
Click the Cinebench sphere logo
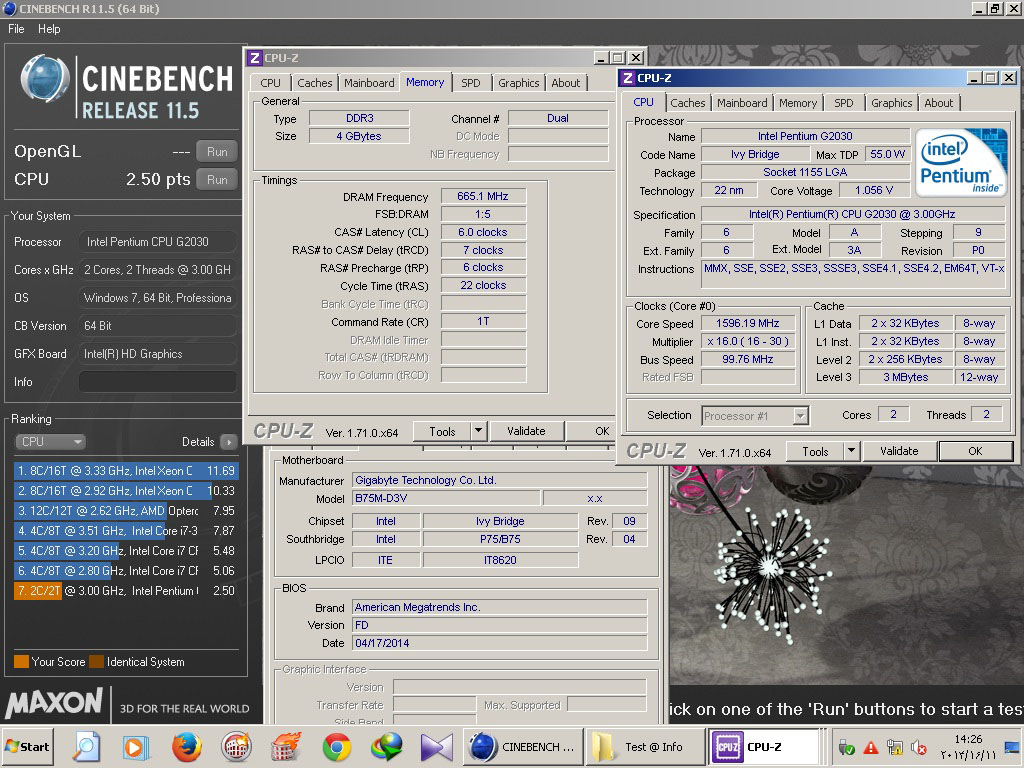(x=45, y=79)
